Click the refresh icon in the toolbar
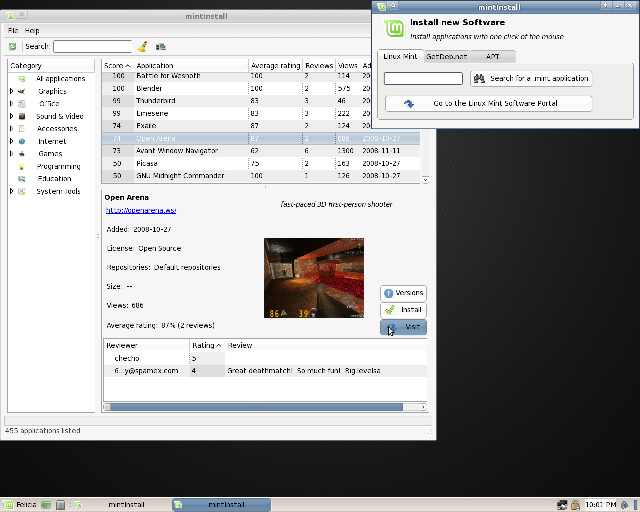Viewport: 640px width, 512px height. pos(12,46)
